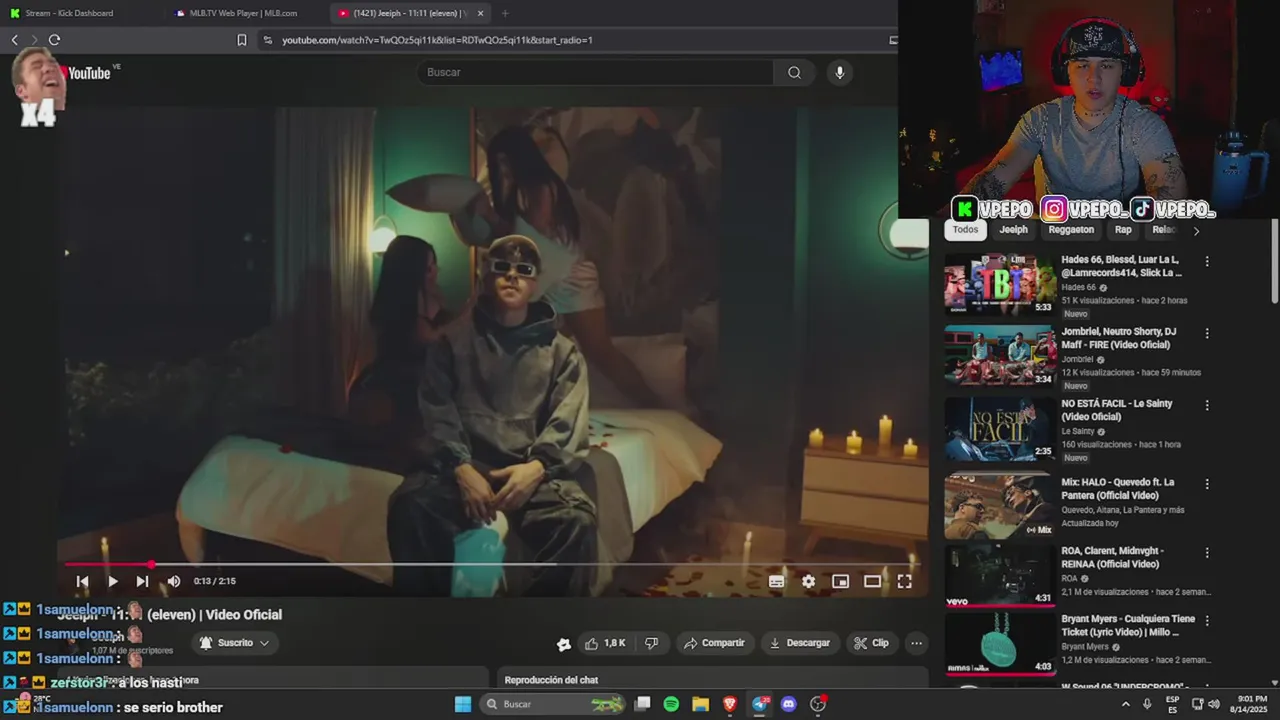Open File Explorer from taskbar

click(700, 704)
